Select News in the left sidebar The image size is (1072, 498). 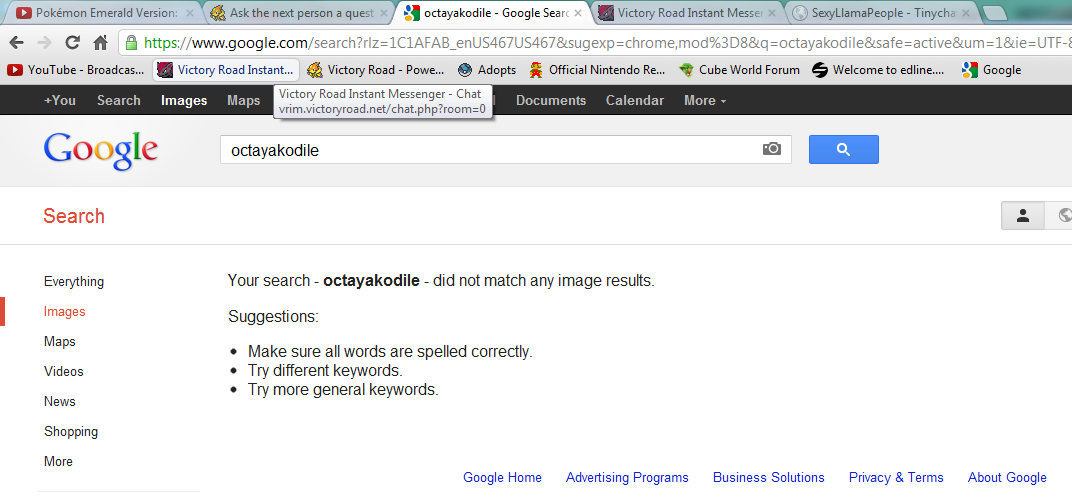[x=59, y=402]
